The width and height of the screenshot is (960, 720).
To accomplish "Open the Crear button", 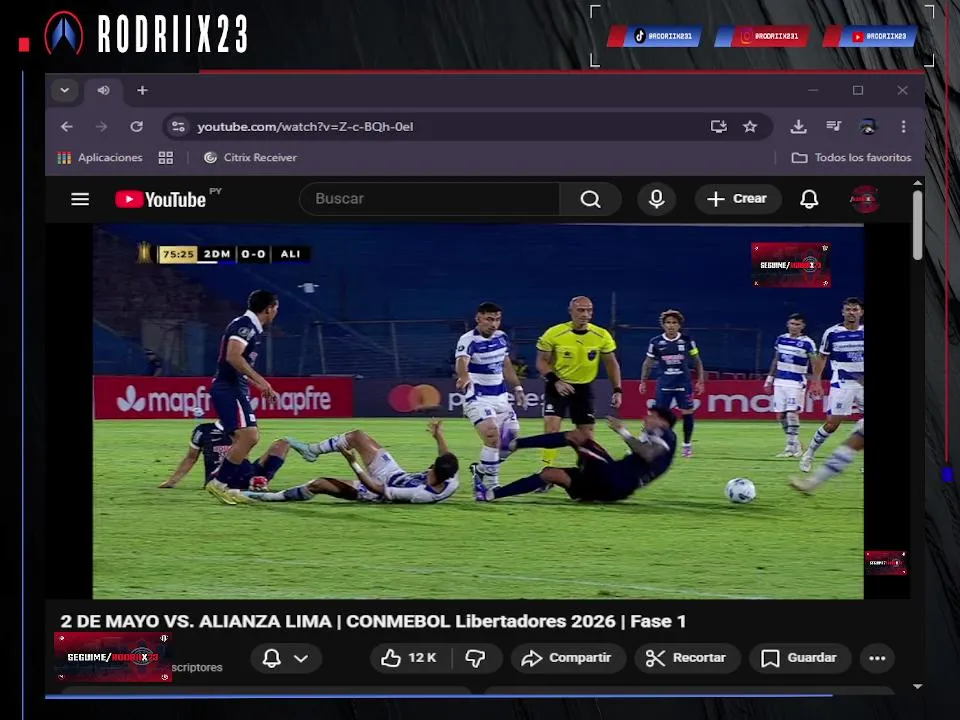I will click(x=738, y=199).
